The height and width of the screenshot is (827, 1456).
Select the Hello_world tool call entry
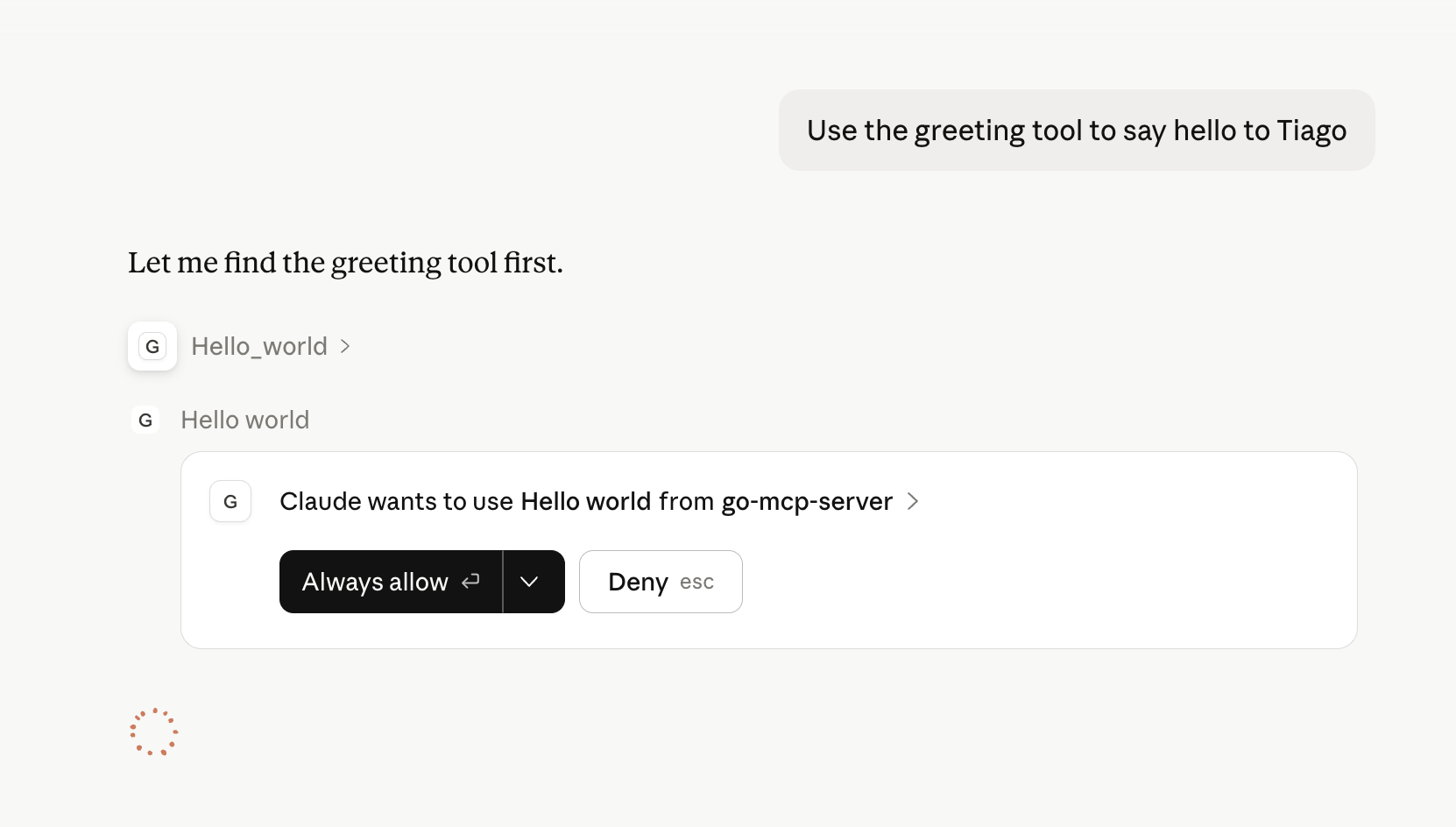coord(258,346)
